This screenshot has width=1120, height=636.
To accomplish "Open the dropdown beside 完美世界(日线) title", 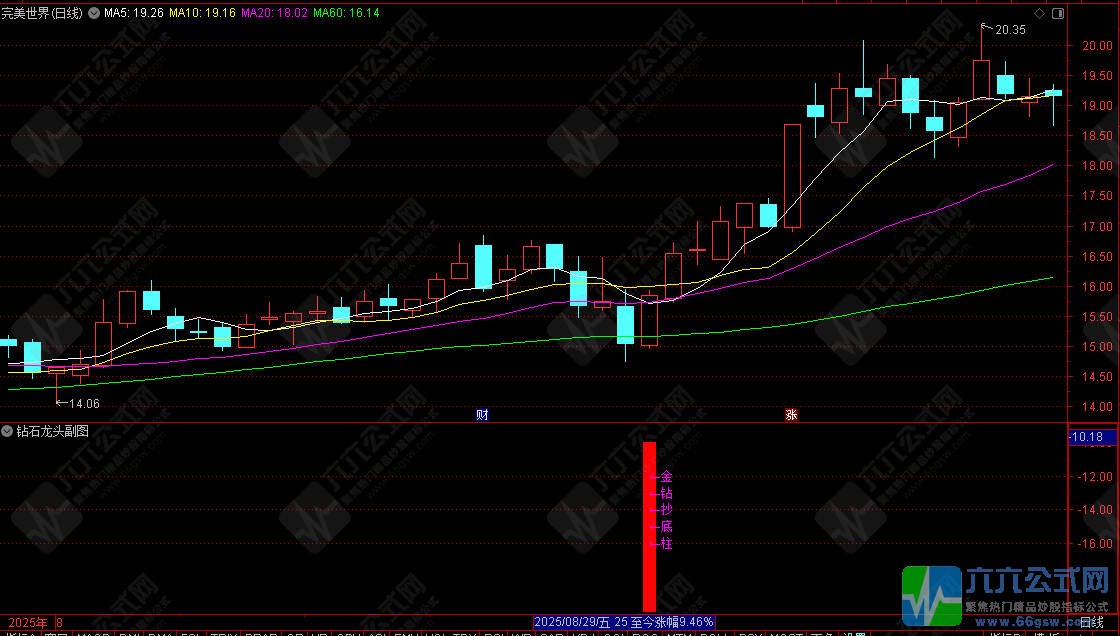I will pyautogui.click(x=93, y=13).
